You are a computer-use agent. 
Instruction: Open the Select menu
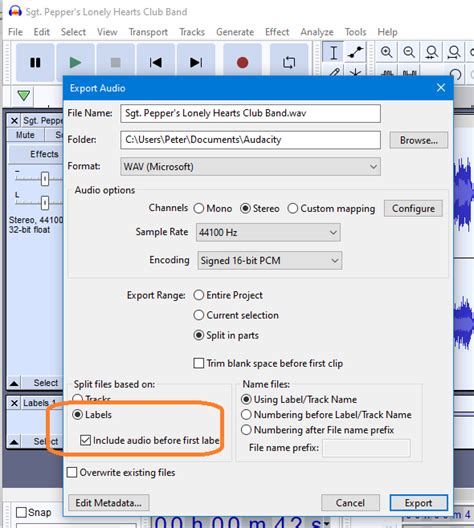coord(73,32)
